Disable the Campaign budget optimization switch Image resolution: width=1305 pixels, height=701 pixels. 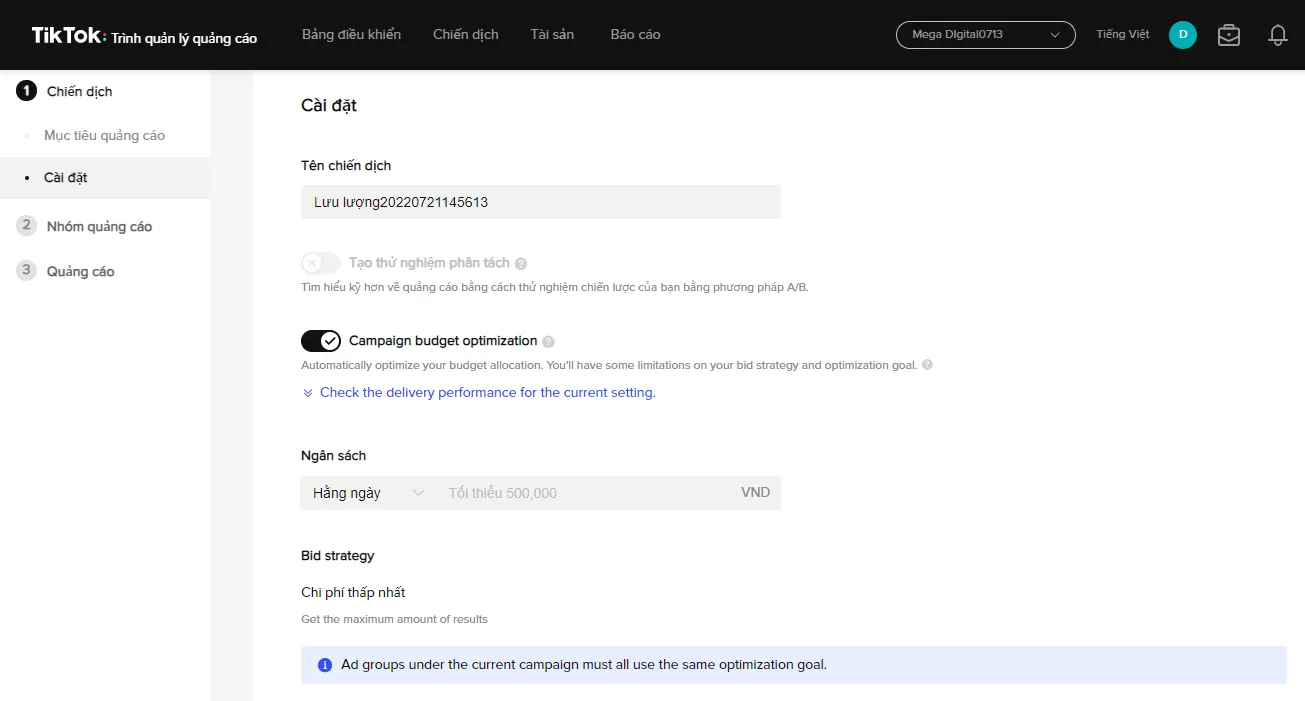click(321, 341)
